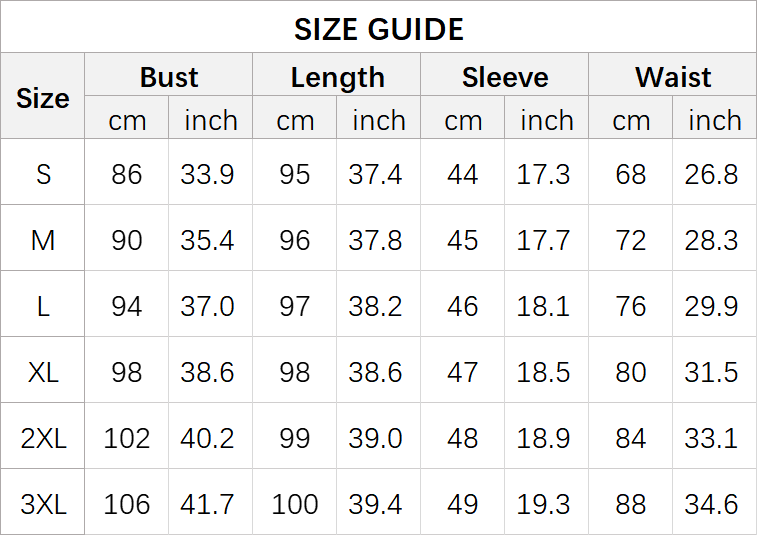Select the M size row label
The height and width of the screenshot is (535, 757).
coord(43,241)
